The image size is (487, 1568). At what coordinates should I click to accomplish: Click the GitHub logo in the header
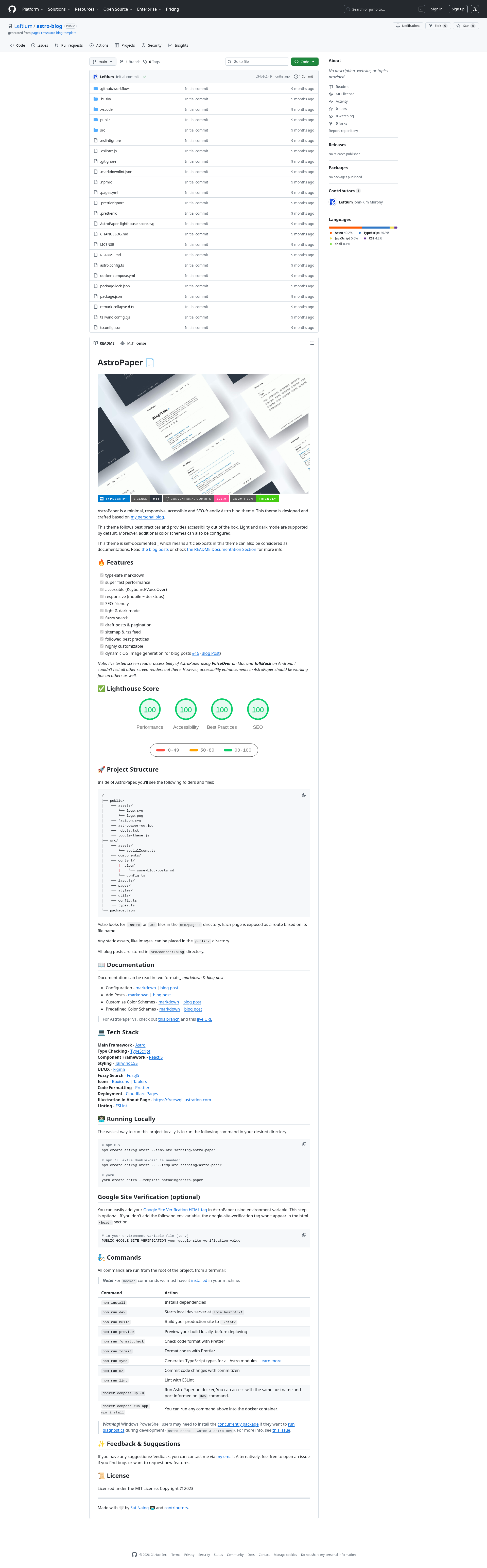pos(12,9)
